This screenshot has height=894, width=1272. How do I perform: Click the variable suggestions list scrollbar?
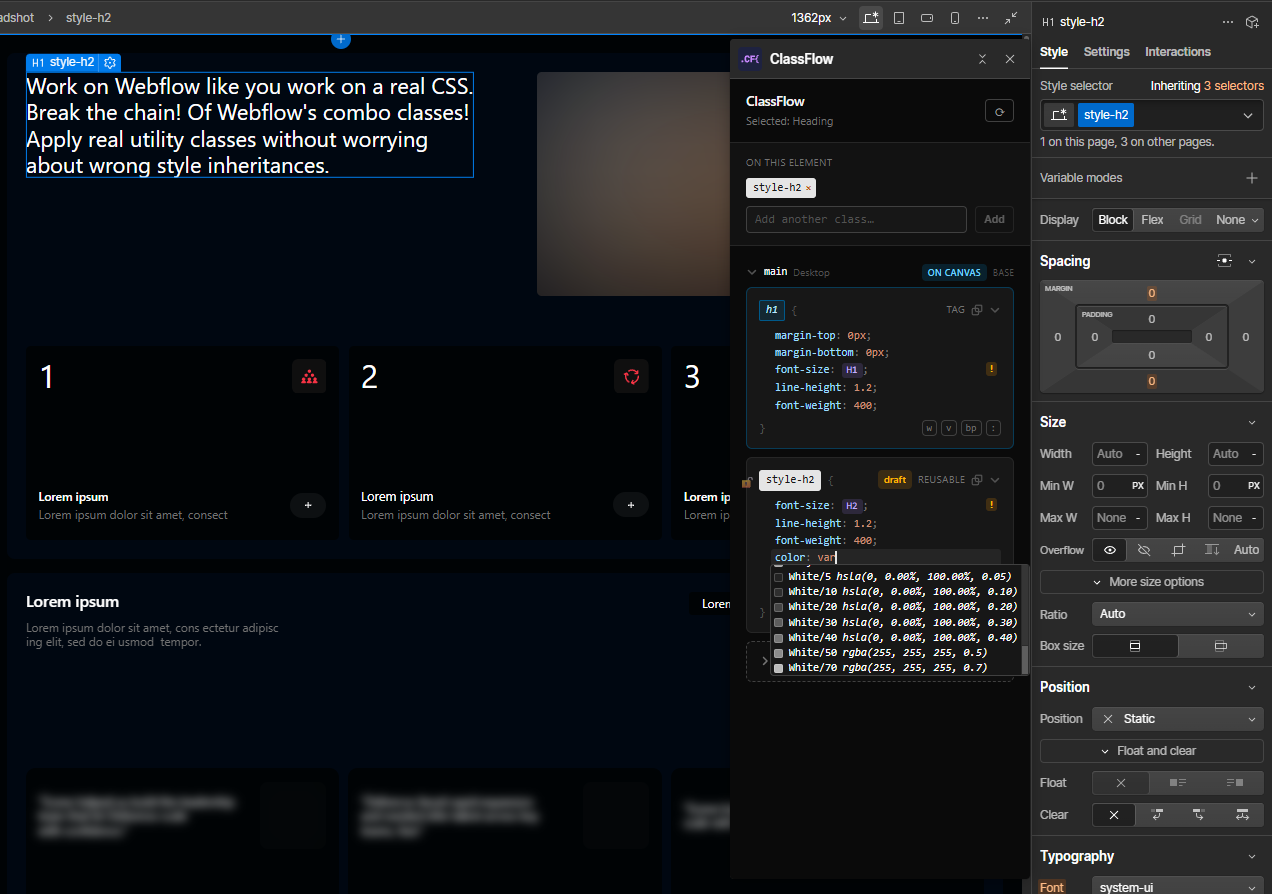click(x=1024, y=660)
